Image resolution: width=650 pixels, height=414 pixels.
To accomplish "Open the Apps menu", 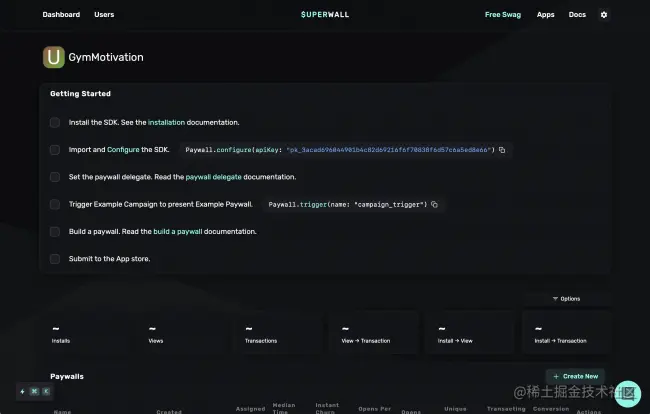I will (x=546, y=15).
